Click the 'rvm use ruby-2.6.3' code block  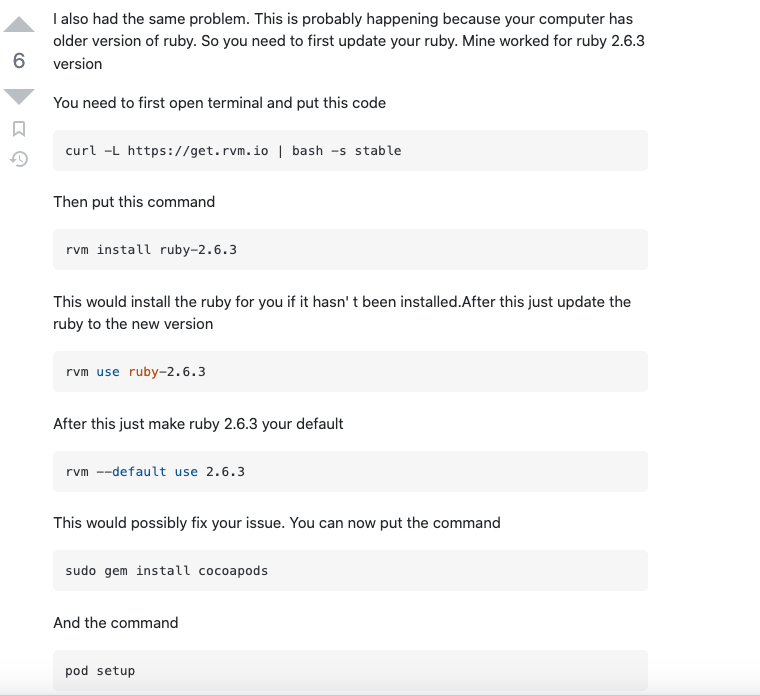pyautogui.click(x=350, y=372)
